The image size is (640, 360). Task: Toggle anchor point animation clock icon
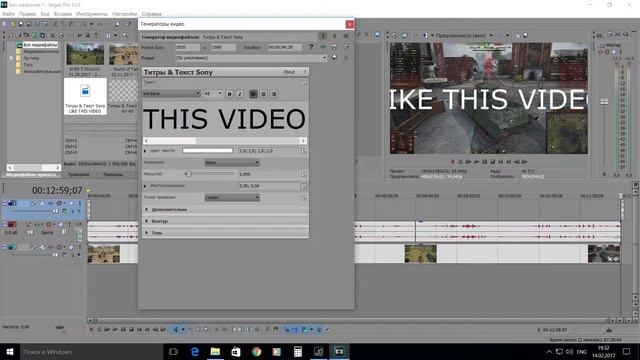(x=304, y=198)
